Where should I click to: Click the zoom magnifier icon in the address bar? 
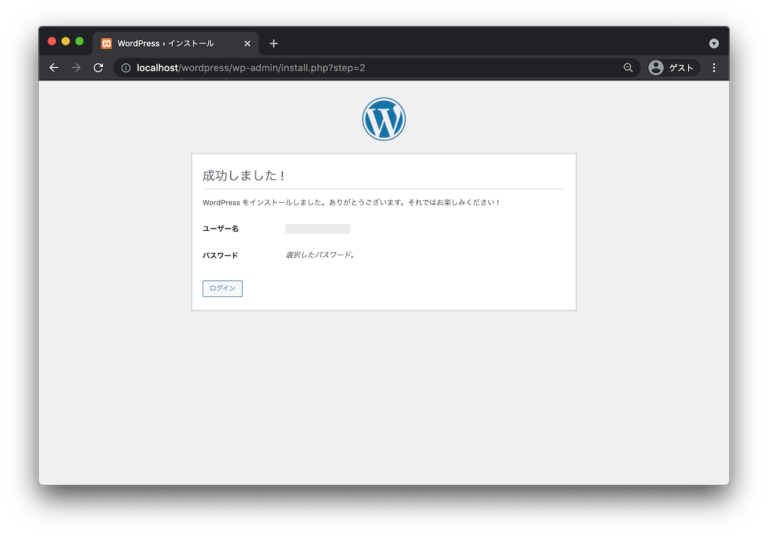pyautogui.click(x=628, y=68)
